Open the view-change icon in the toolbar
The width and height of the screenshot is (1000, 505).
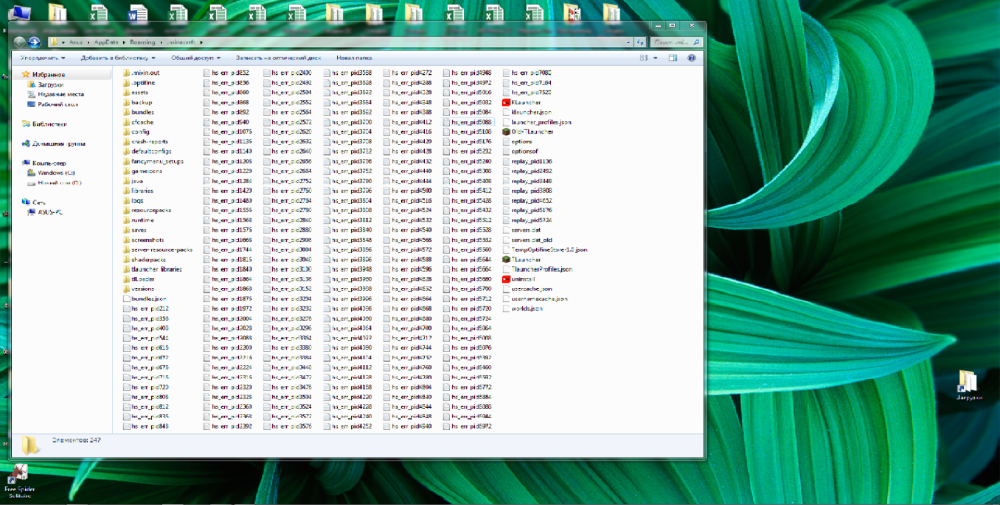644,58
